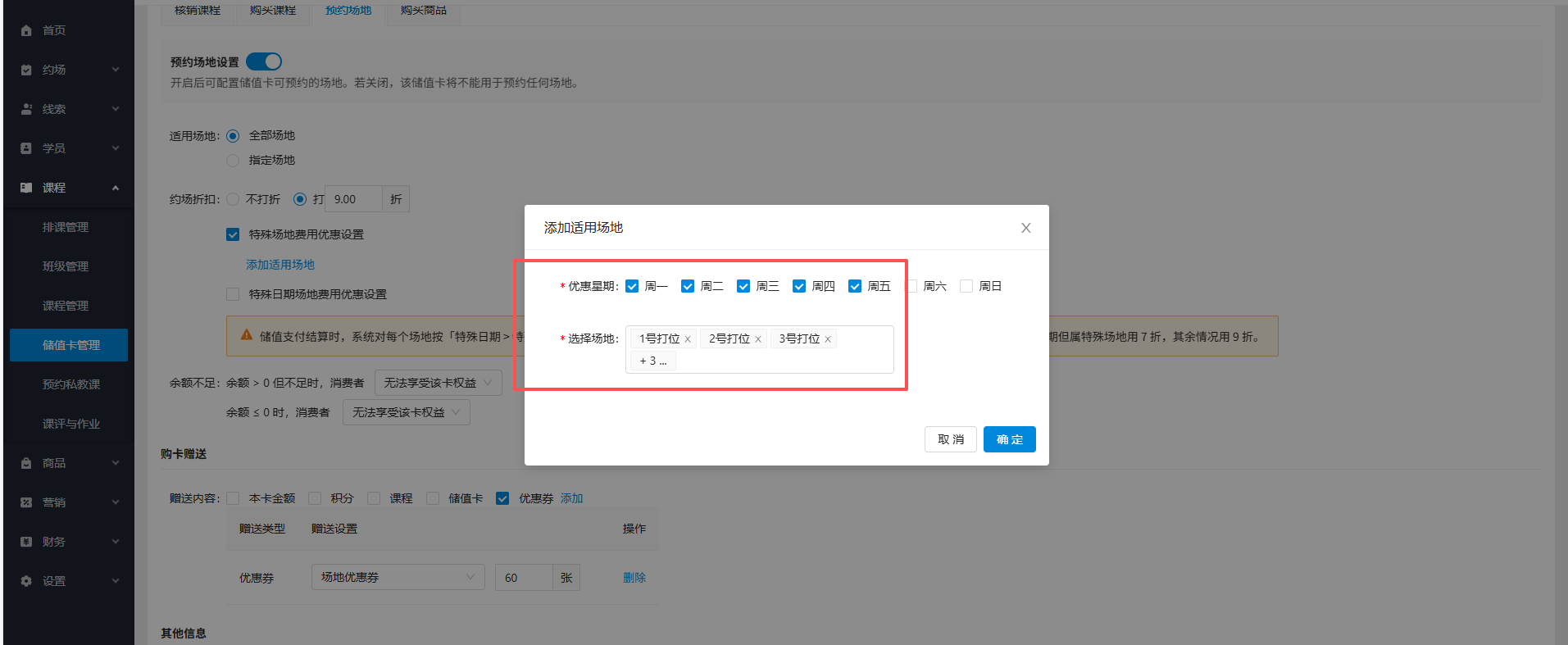
Task: Select the 不打折 radio option
Action: click(x=233, y=199)
